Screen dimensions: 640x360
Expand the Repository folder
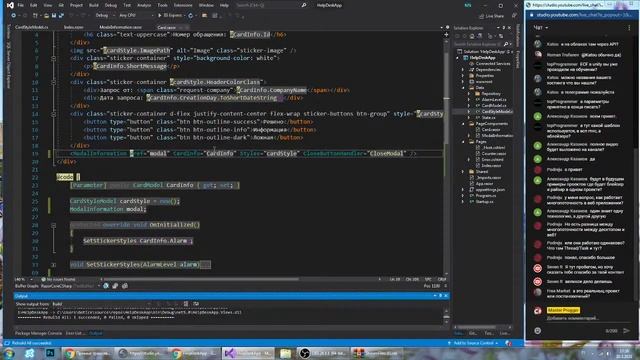coord(469,94)
